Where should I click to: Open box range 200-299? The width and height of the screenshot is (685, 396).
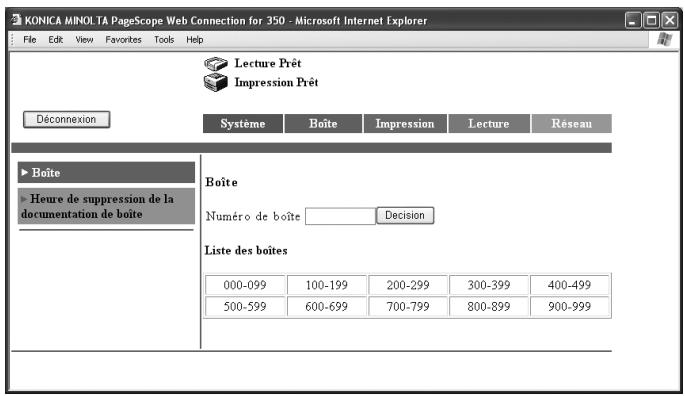408,285
